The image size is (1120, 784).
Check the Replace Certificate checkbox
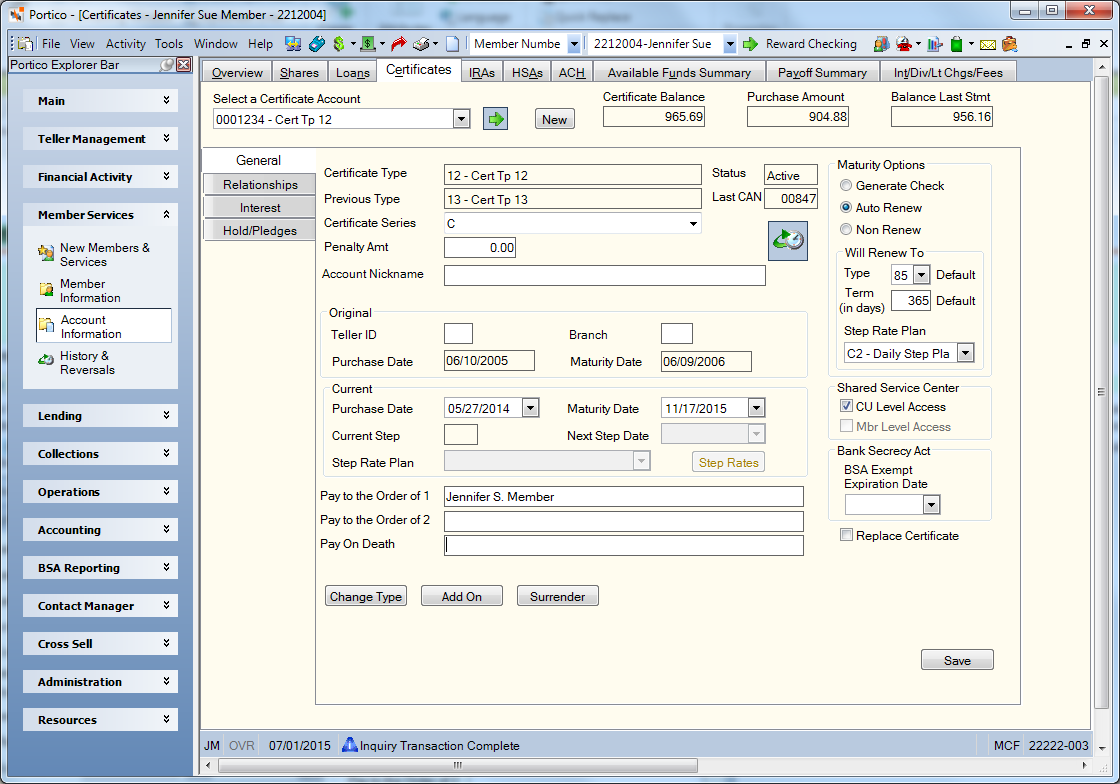tap(846, 535)
